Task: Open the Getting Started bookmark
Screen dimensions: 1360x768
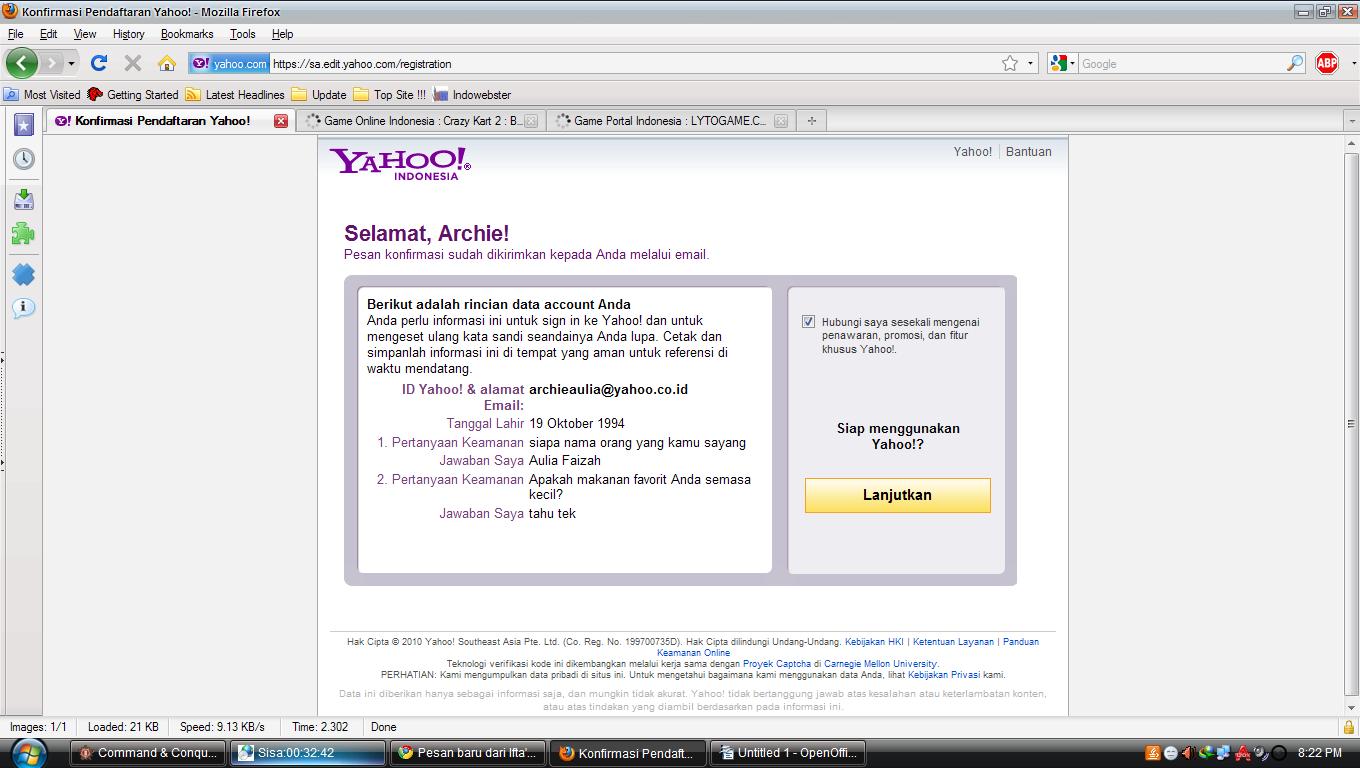Action: (133, 95)
